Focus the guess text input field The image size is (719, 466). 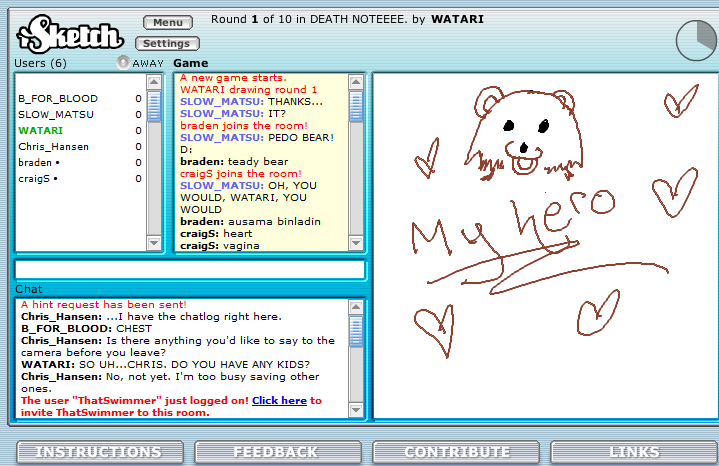coord(190,270)
